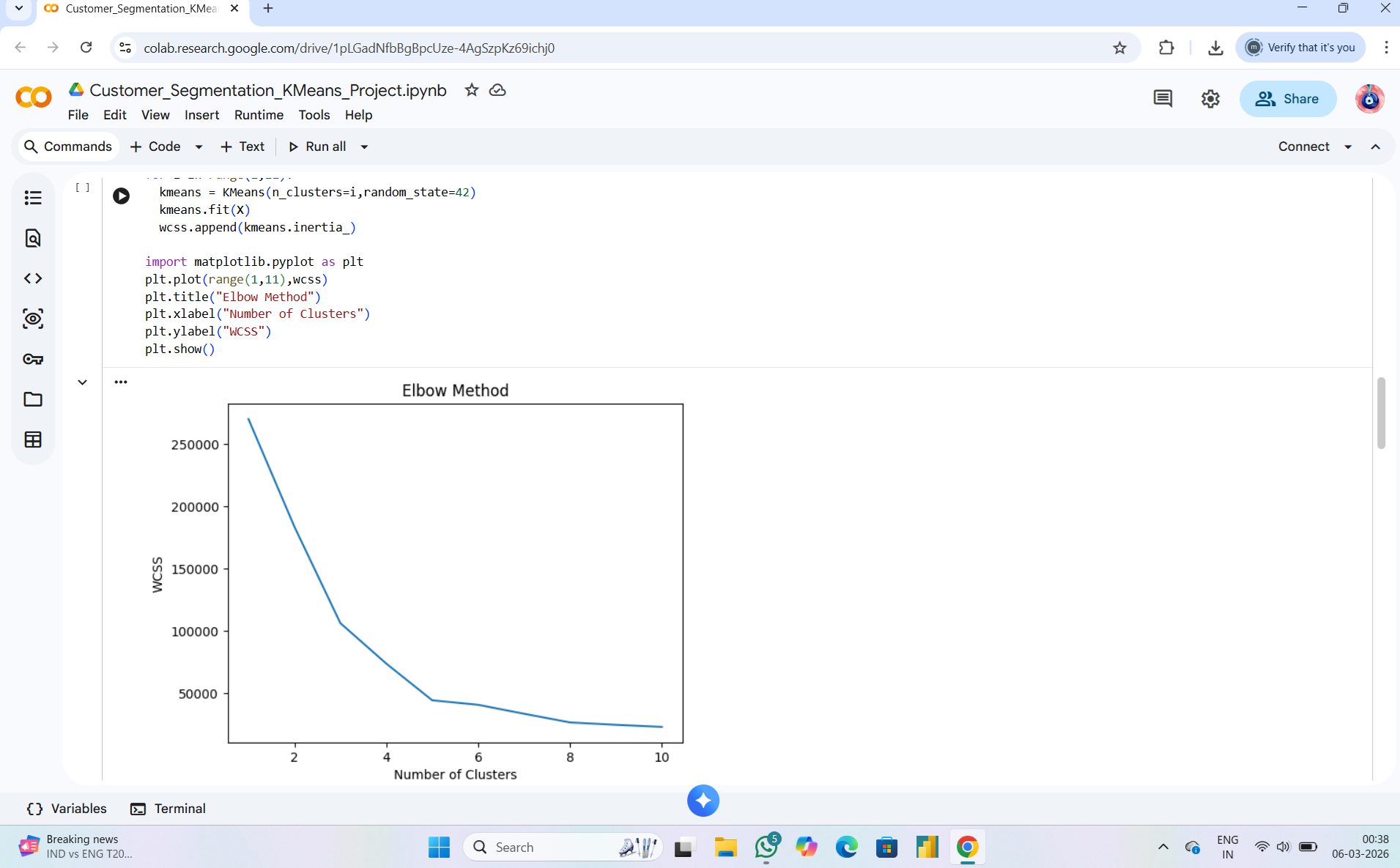Screen dimensions: 1400x868
Task: Open the Tools menu
Action: pos(314,115)
